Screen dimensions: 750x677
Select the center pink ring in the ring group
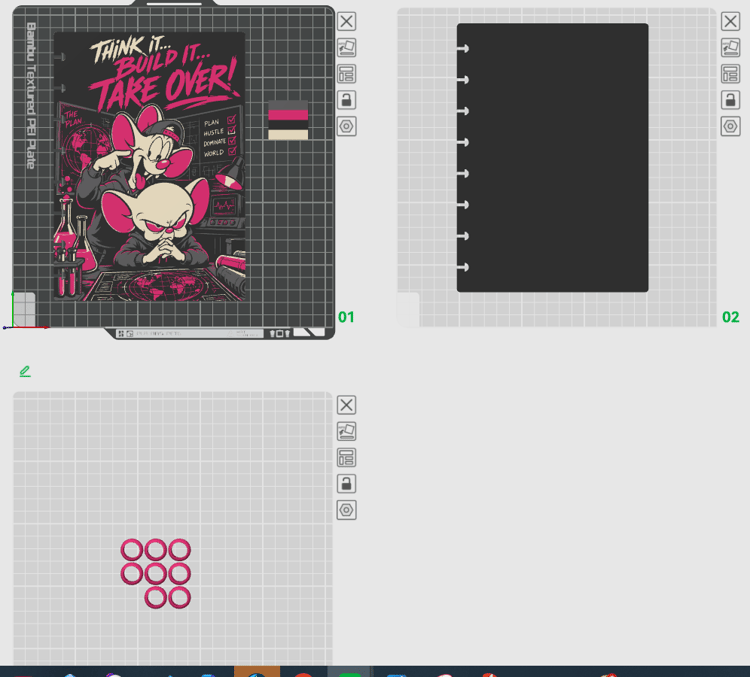156,574
